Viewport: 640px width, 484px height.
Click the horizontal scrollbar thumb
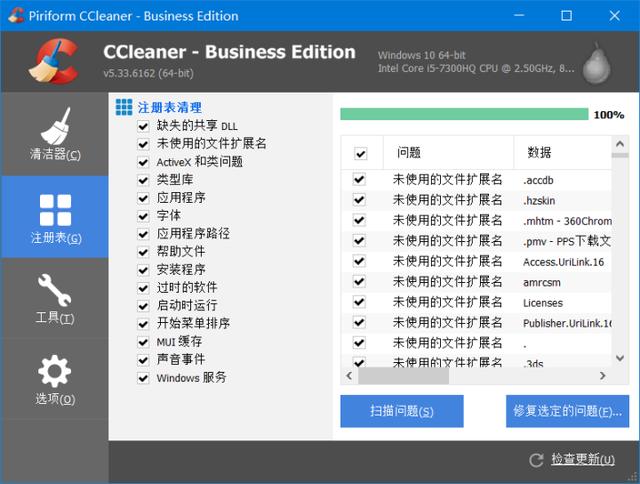pyautogui.click(x=403, y=376)
